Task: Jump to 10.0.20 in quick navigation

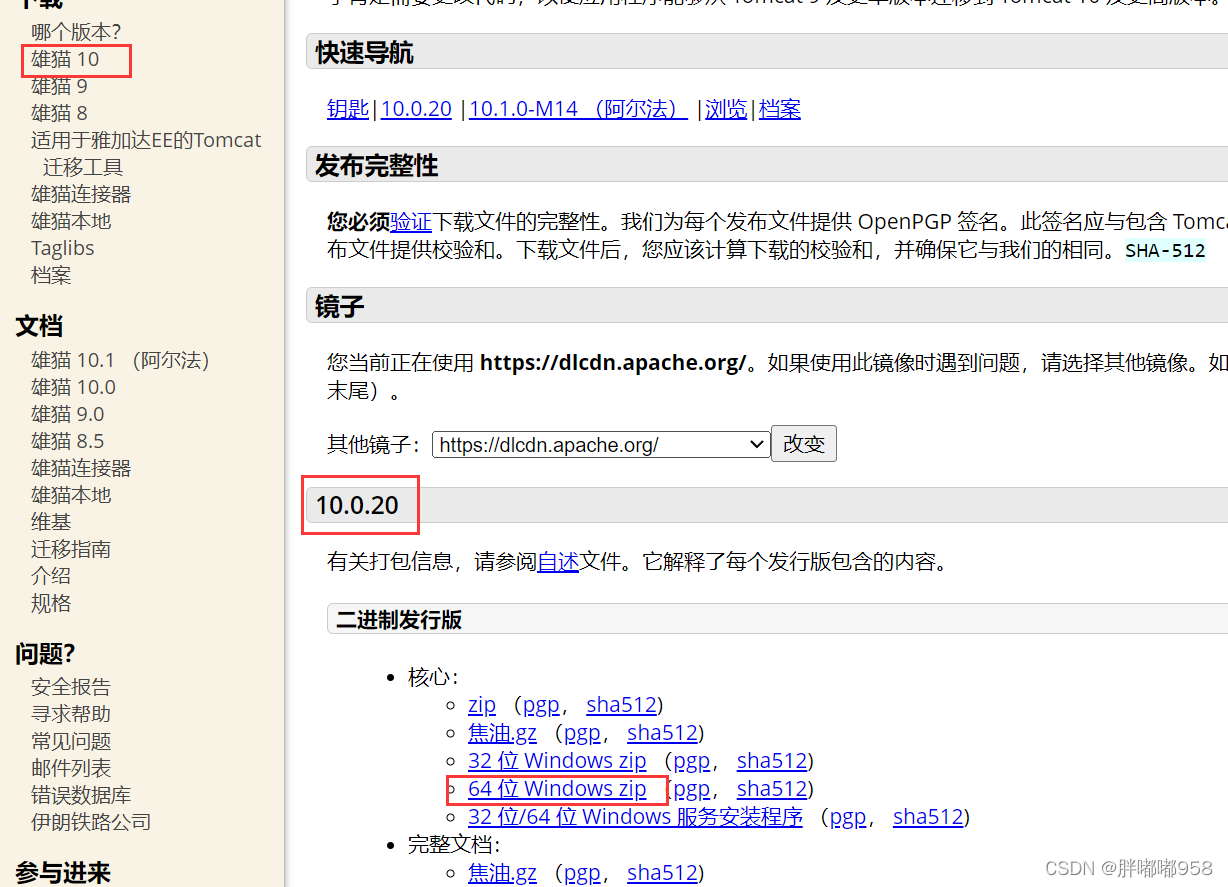Action: (416, 109)
